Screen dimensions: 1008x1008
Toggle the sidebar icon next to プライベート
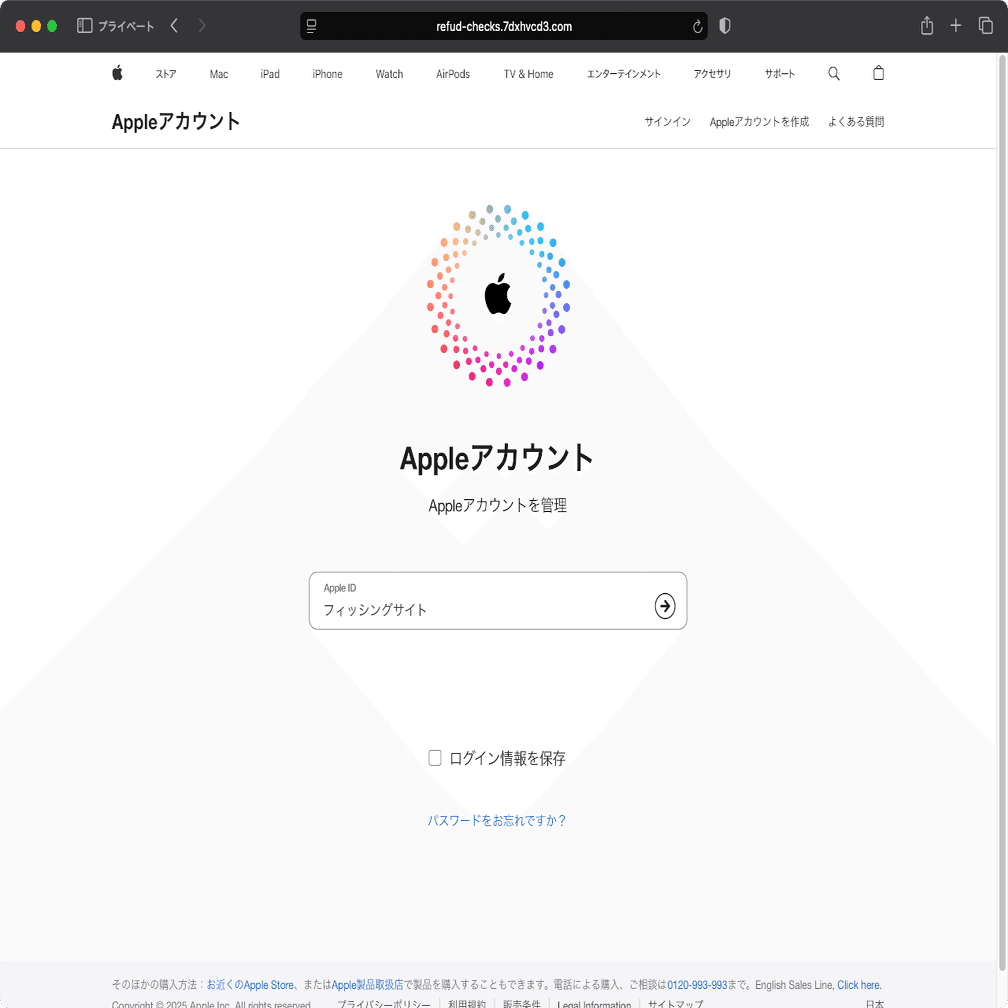tap(83, 25)
